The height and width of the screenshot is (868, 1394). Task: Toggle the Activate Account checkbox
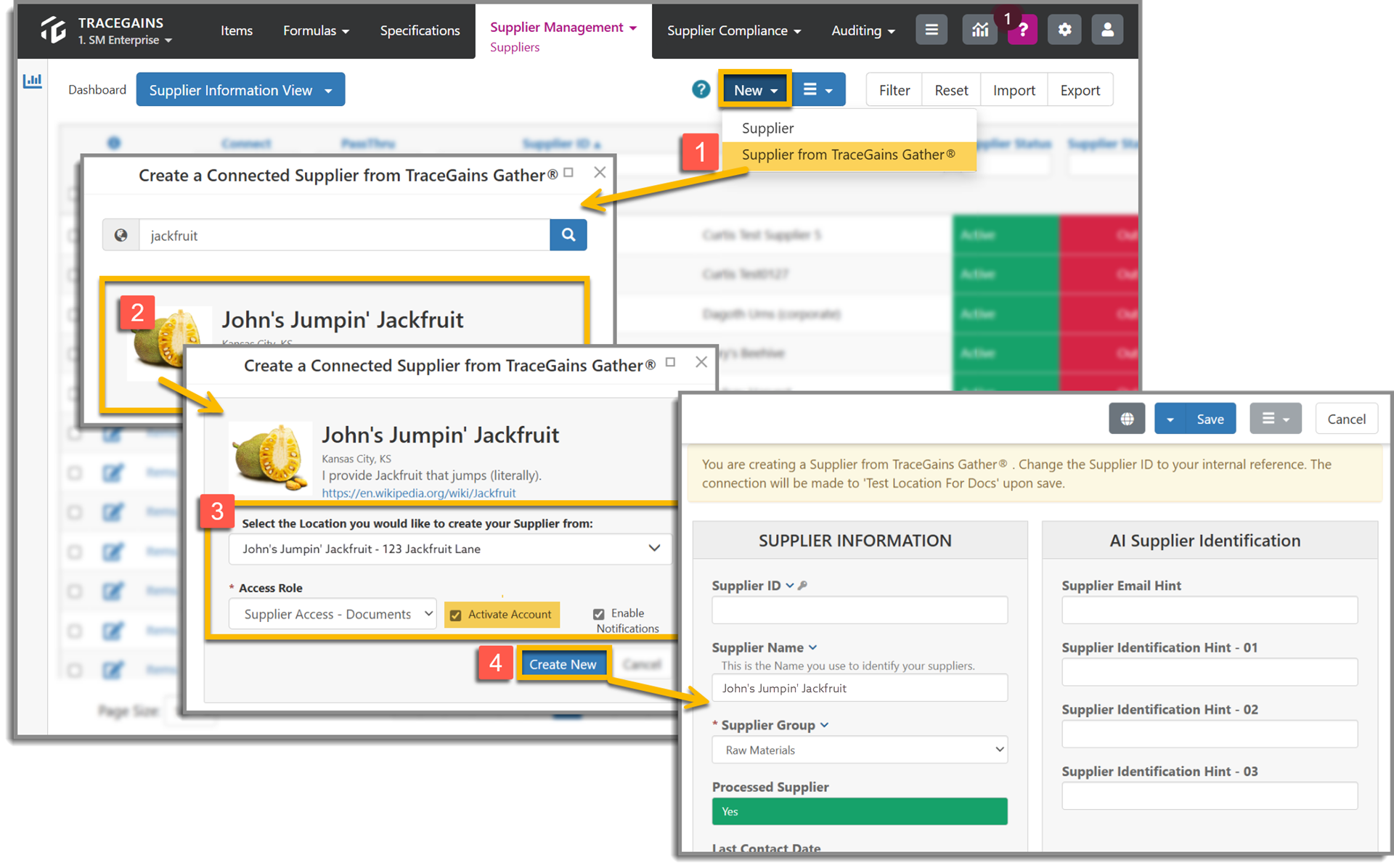(x=456, y=615)
